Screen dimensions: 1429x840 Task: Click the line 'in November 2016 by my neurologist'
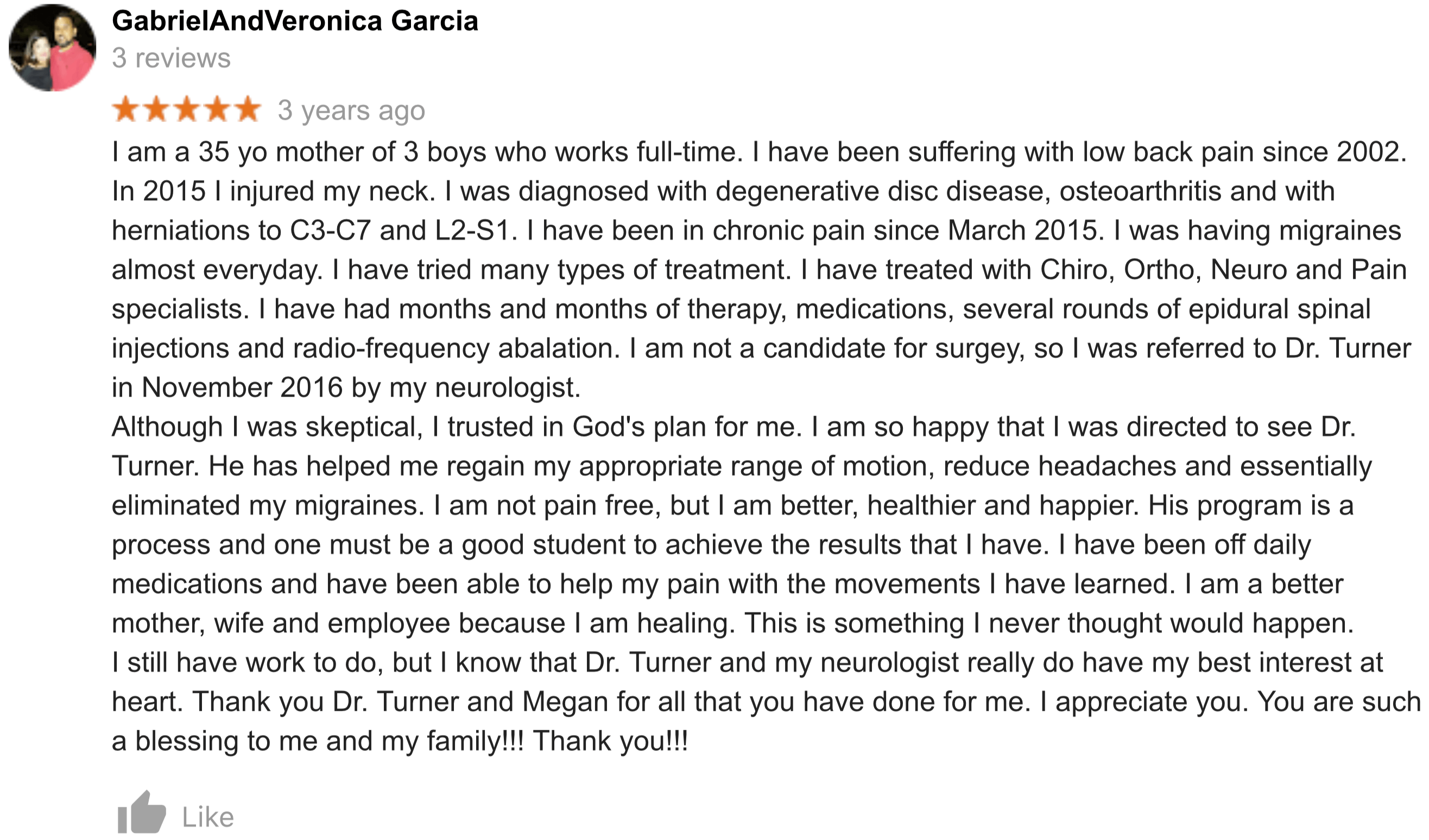point(346,387)
